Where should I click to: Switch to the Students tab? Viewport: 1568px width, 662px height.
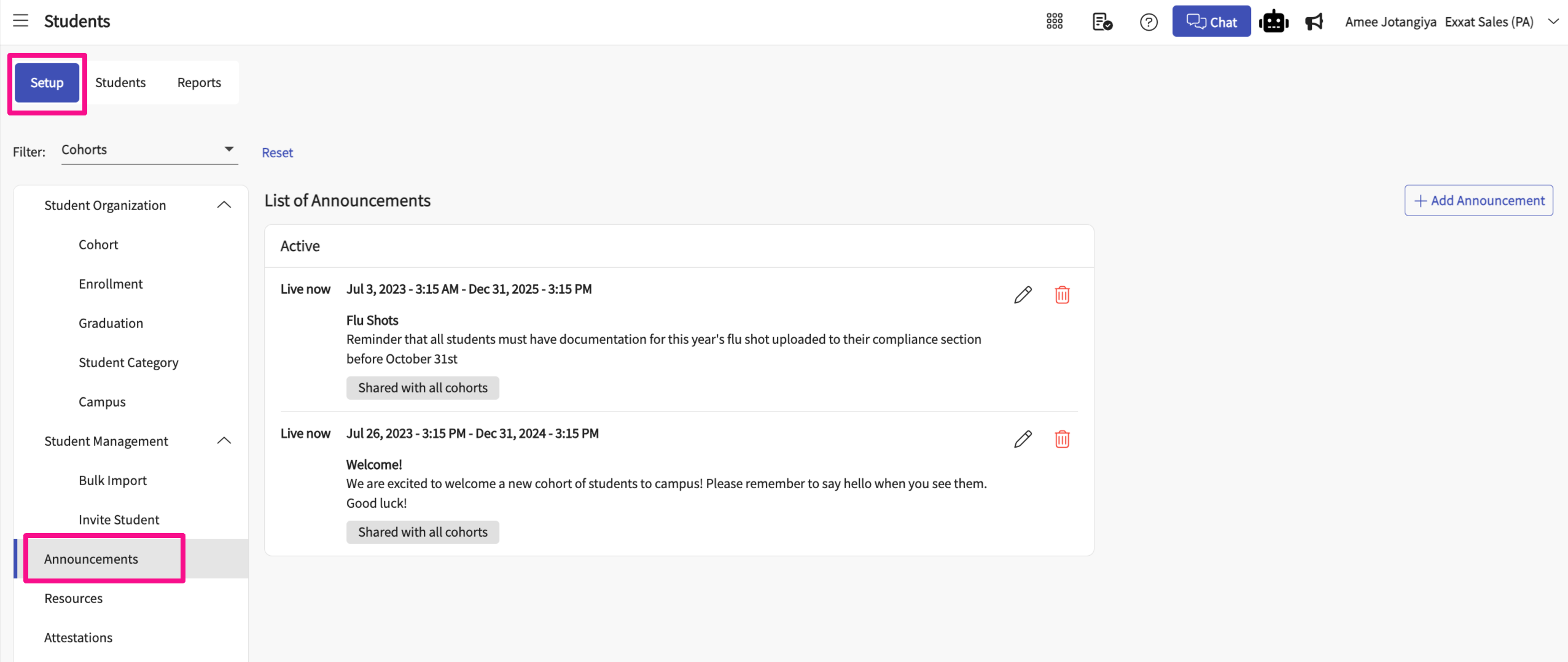[120, 82]
